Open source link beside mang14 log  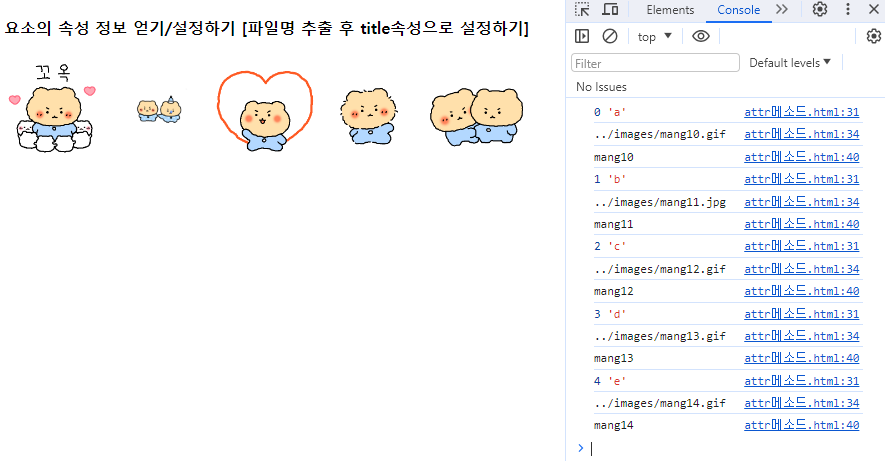pyautogui.click(x=801, y=425)
